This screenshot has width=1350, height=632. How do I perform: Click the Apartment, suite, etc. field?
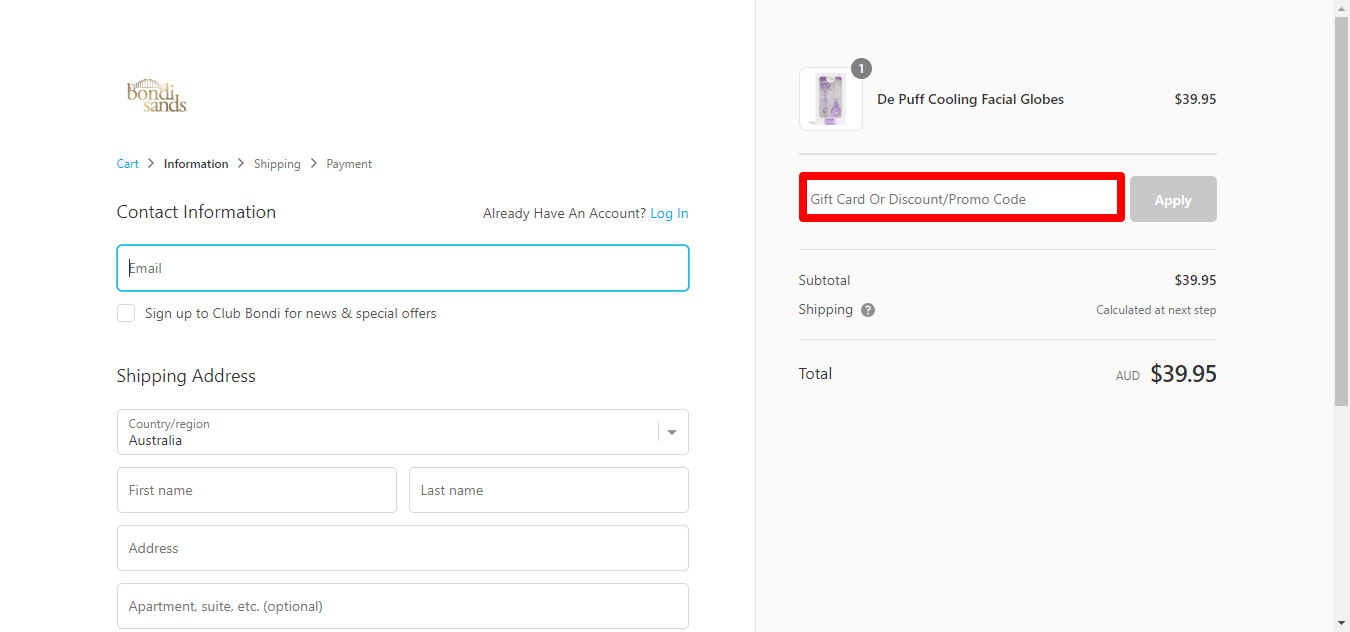click(x=402, y=606)
